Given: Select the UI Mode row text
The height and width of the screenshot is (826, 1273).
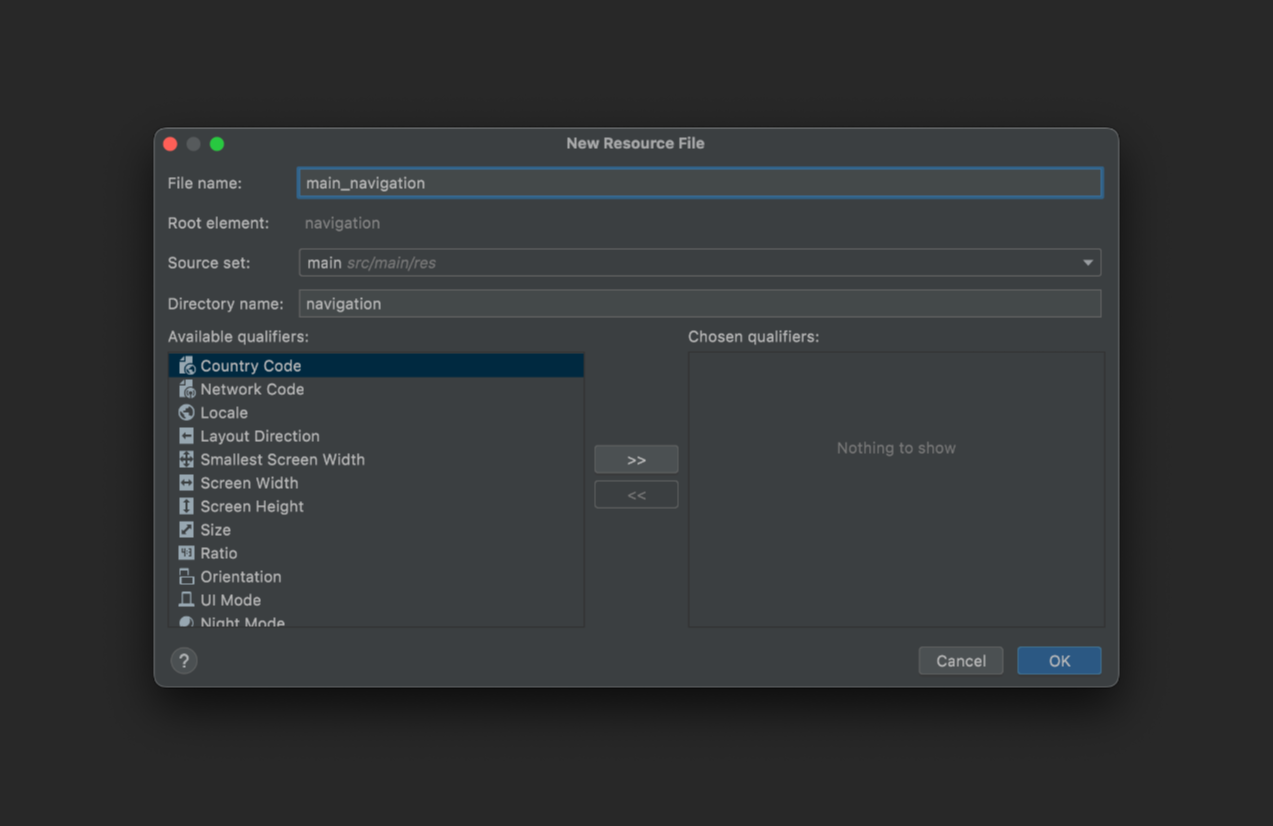Looking at the screenshot, I should (231, 600).
